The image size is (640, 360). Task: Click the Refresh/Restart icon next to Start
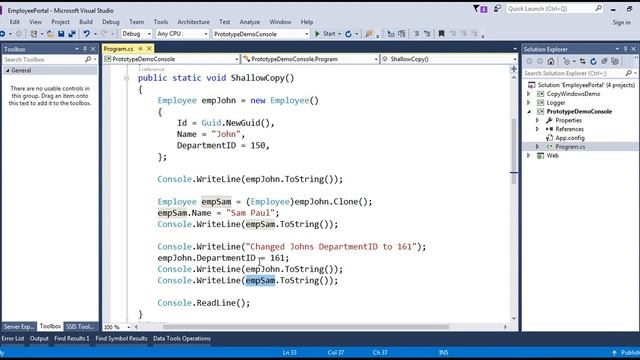pos(348,34)
